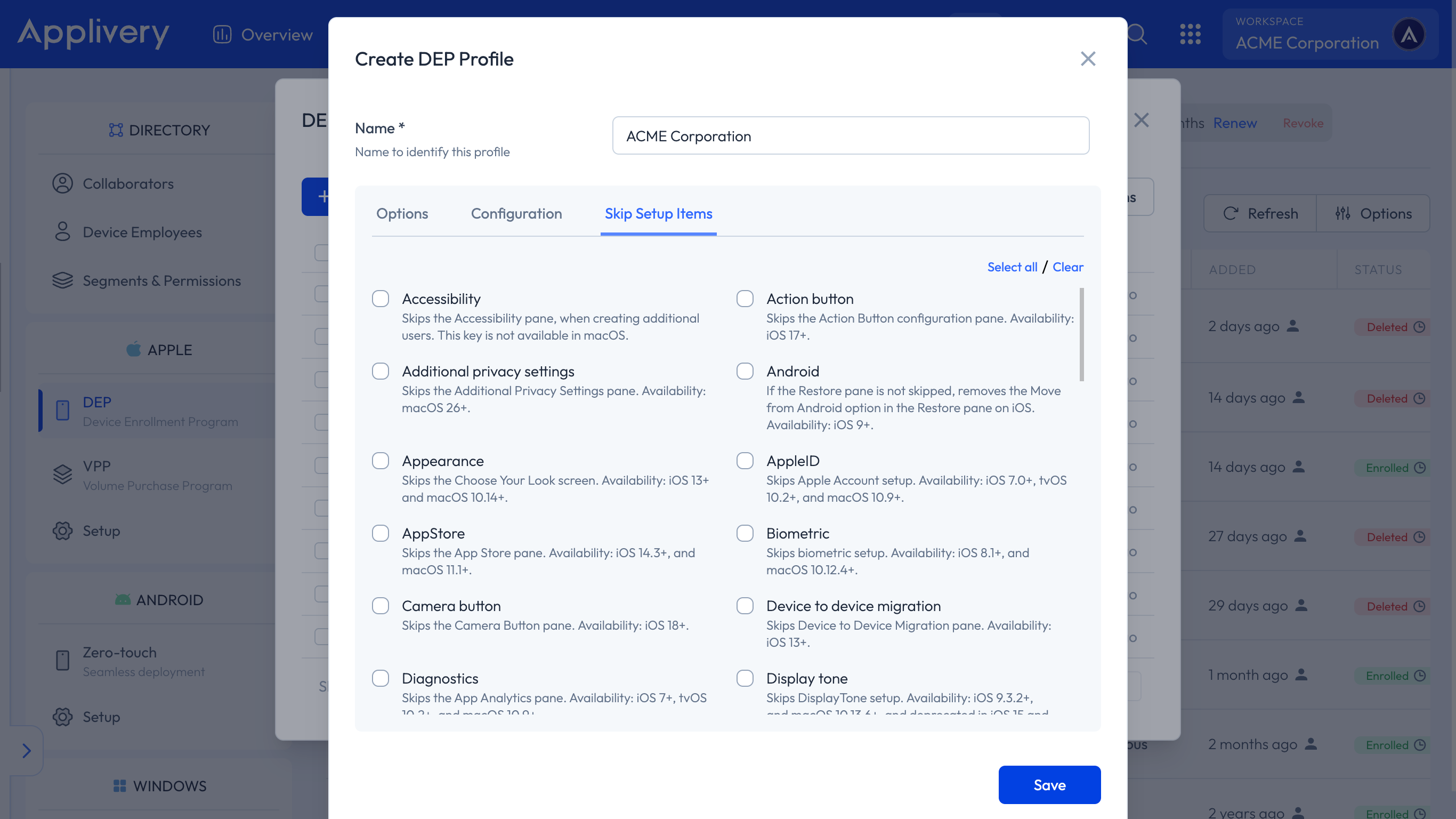Toggle the Camera button checkbox
This screenshot has width=1456, height=819.
[381, 606]
